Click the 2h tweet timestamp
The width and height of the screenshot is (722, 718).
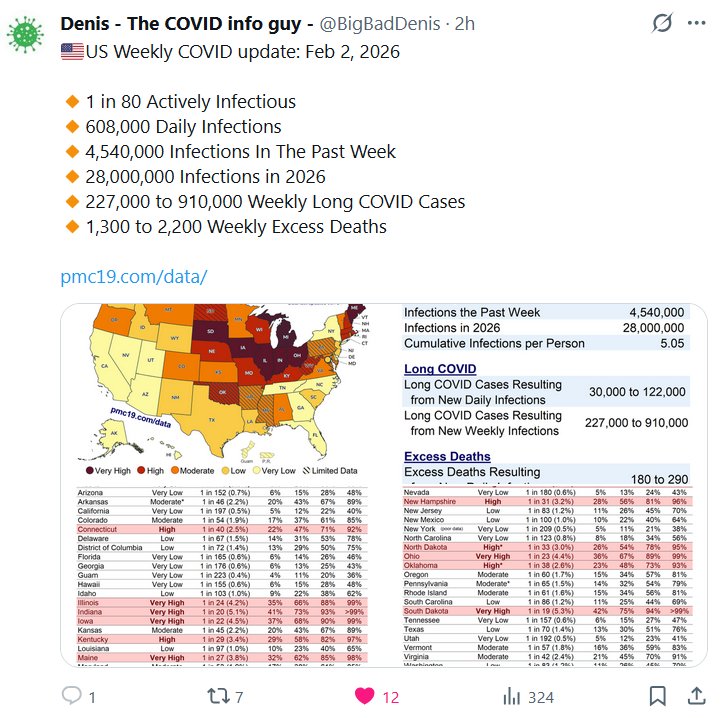click(465, 23)
